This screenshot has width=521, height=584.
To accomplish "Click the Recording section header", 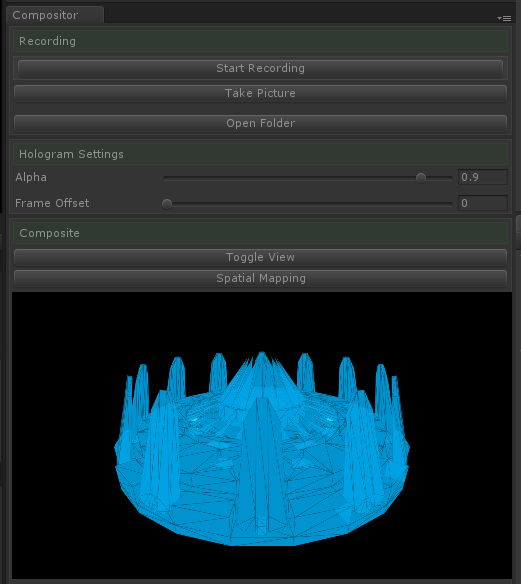I will pyautogui.click(x=260, y=41).
